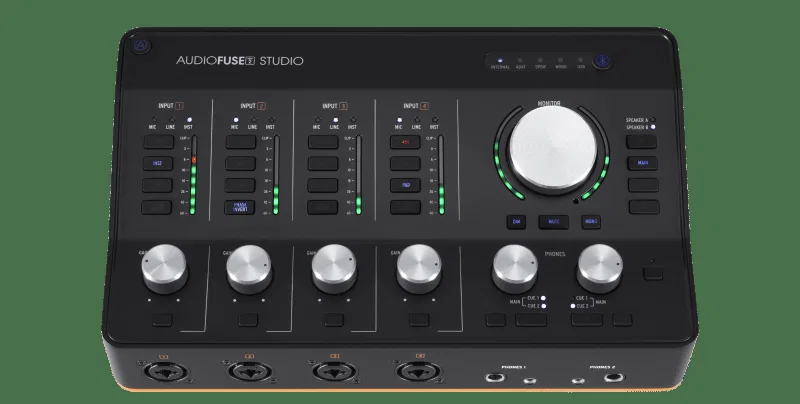Click the front combo jack for Input 1
This screenshot has height=404, width=800.
(164, 372)
